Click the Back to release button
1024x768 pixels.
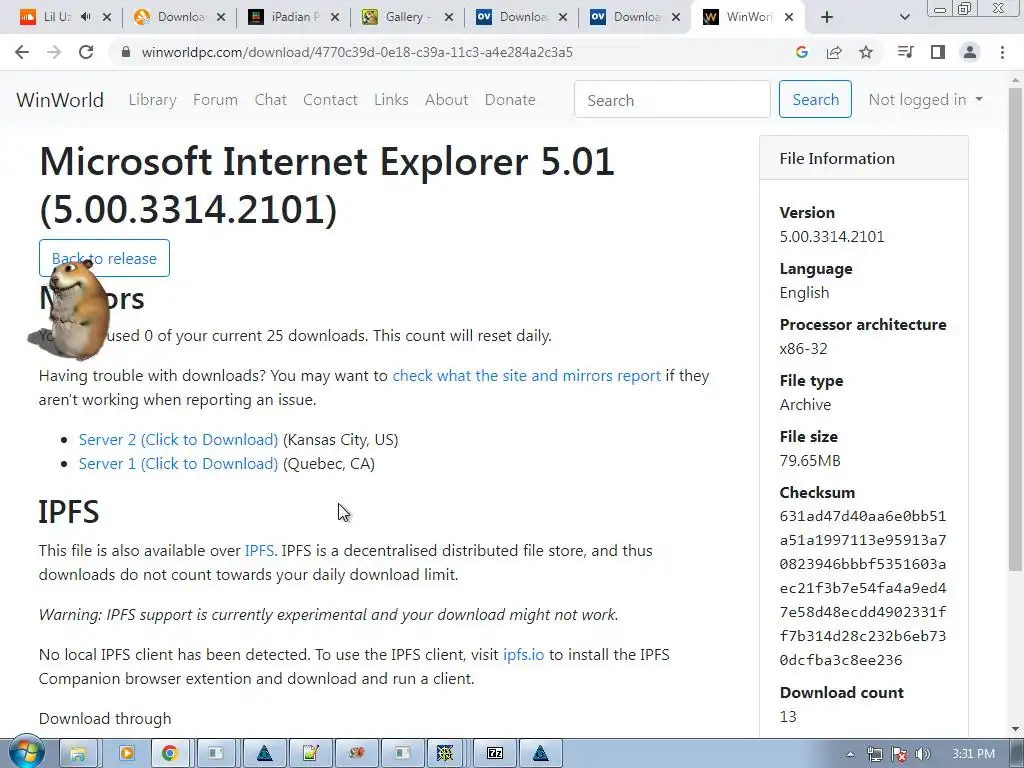click(104, 258)
